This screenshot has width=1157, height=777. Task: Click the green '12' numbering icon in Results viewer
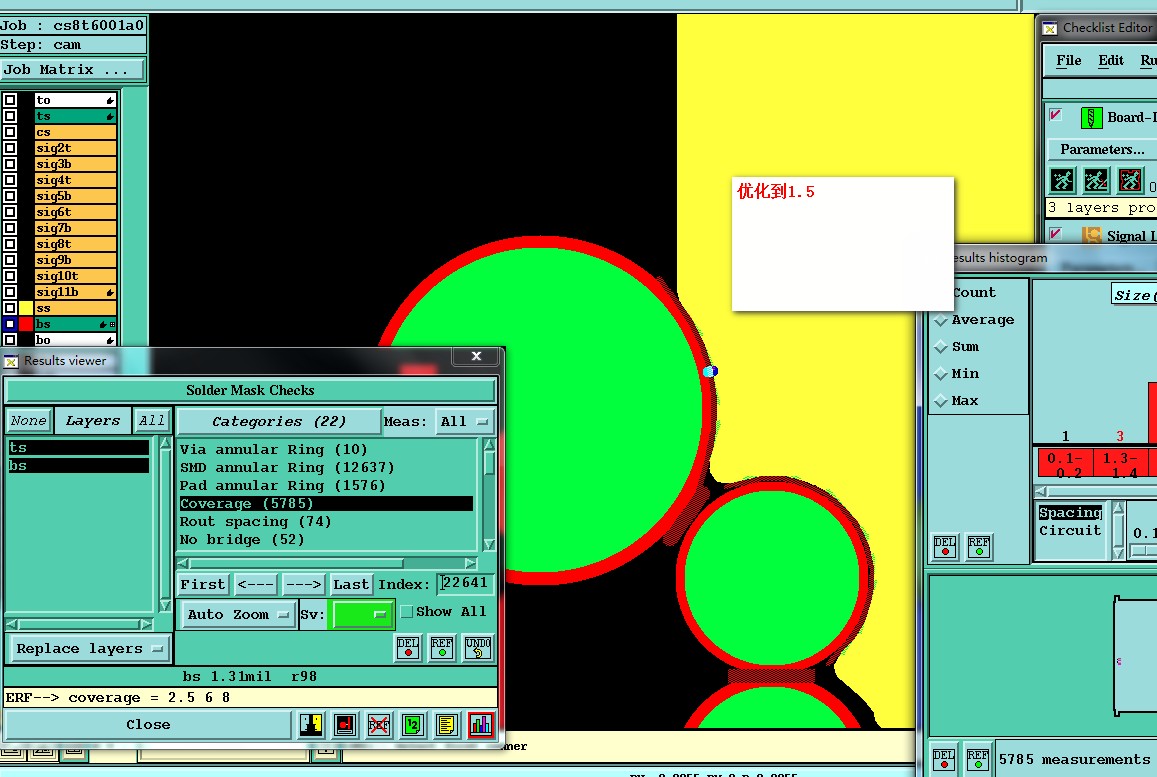(x=412, y=725)
